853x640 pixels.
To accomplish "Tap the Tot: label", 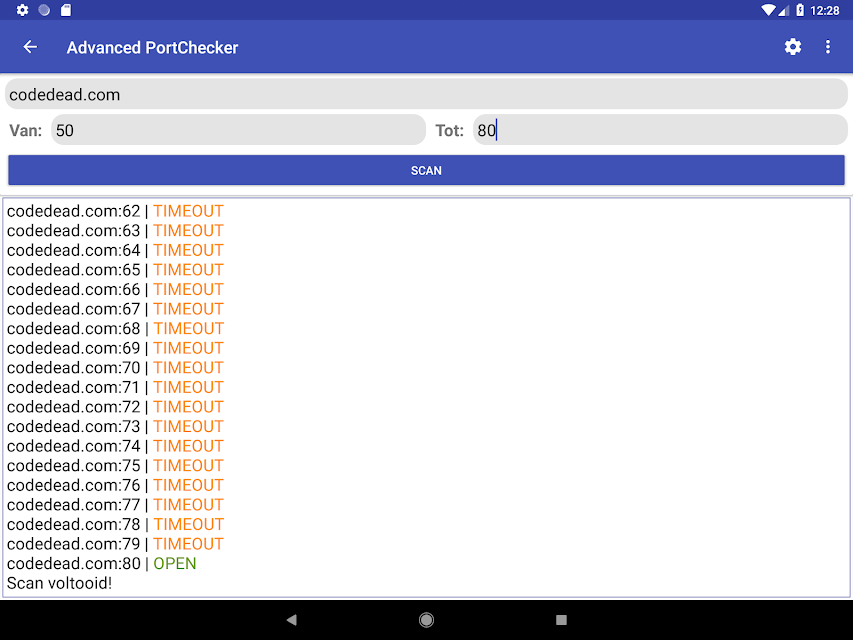I will (449, 131).
